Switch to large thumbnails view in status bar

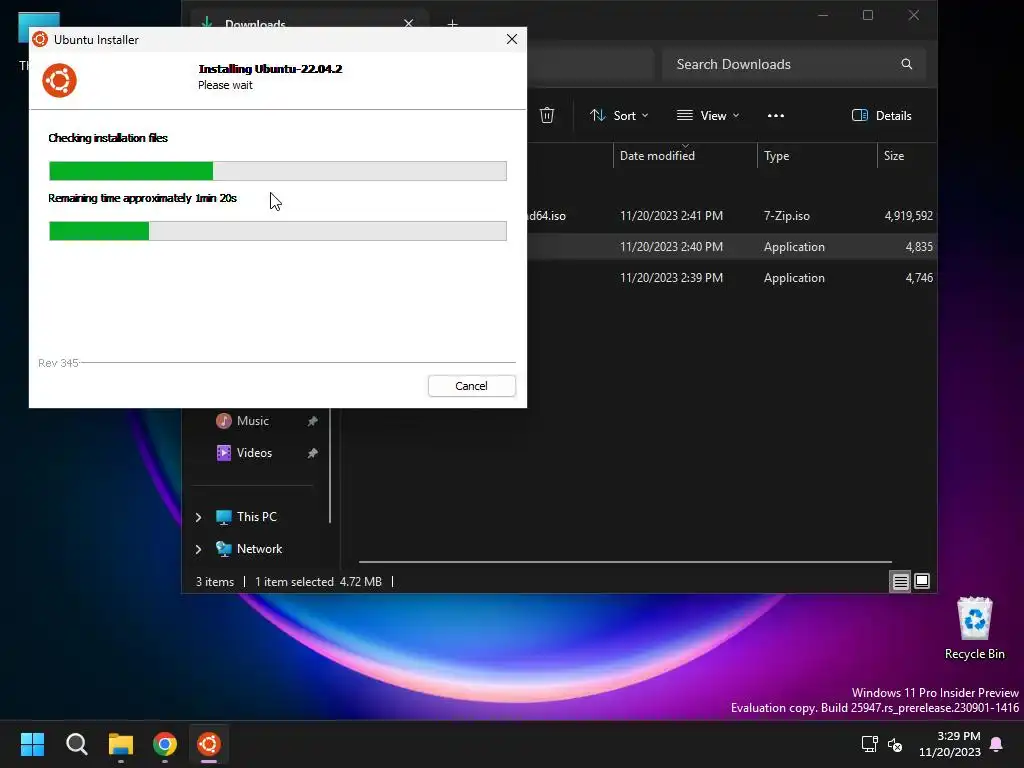[922, 581]
